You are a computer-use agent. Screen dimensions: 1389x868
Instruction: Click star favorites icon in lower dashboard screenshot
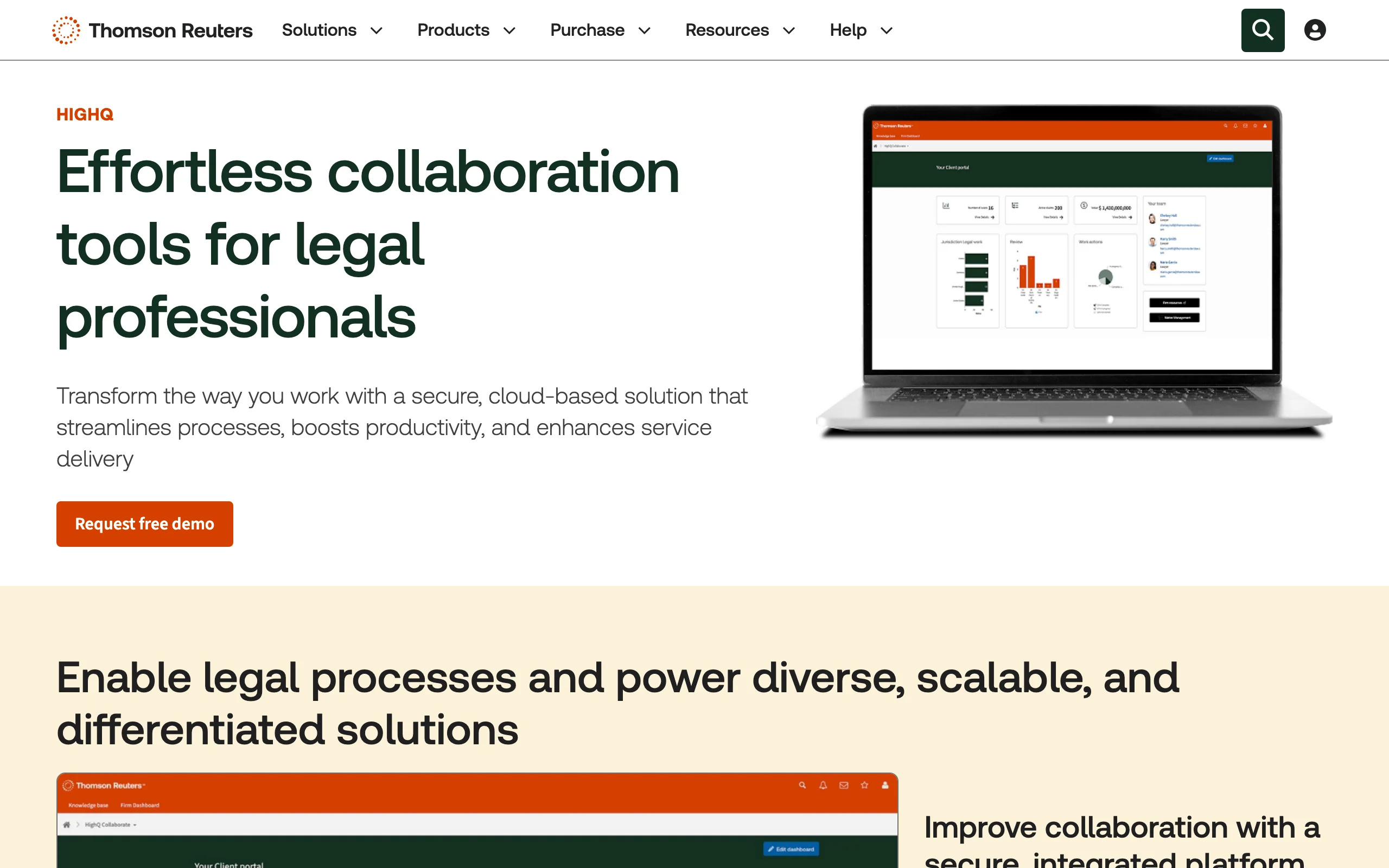pos(864,786)
